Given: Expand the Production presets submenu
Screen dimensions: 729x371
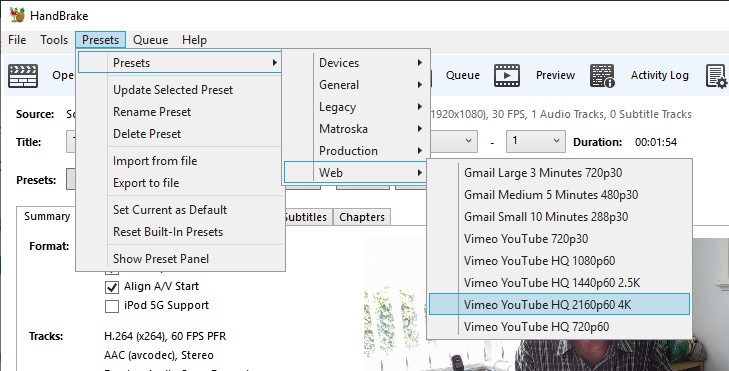Looking at the screenshot, I should tap(356, 151).
